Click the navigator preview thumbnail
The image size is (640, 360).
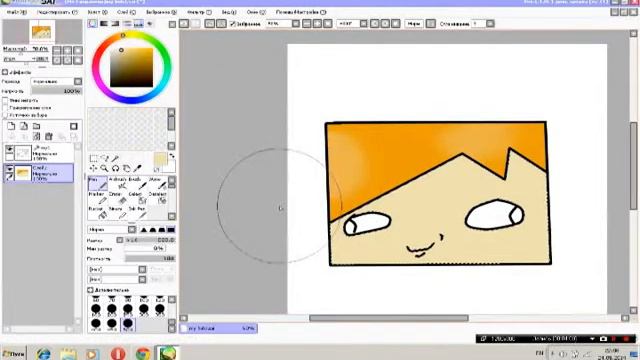[x=42, y=32]
